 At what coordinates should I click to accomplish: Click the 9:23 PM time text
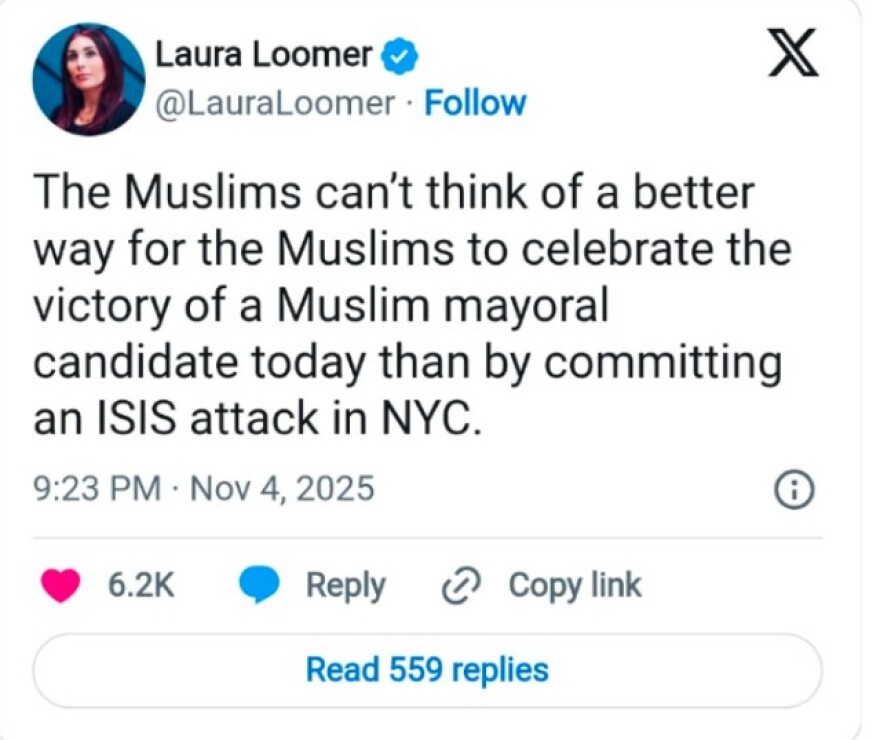(96, 489)
